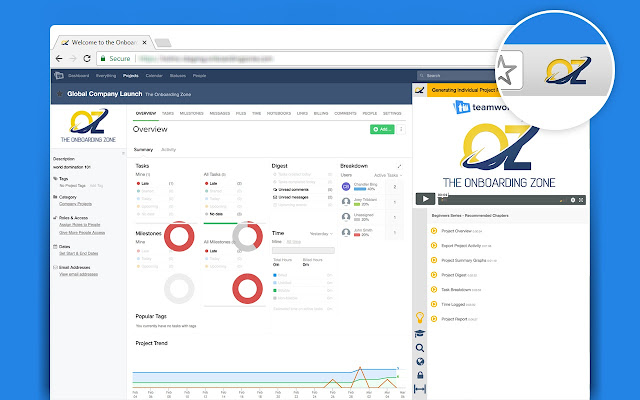Open the Yesterday dropdown in Time section
The height and width of the screenshot is (400, 640).
pyautogui.click(x=321, y=234)
